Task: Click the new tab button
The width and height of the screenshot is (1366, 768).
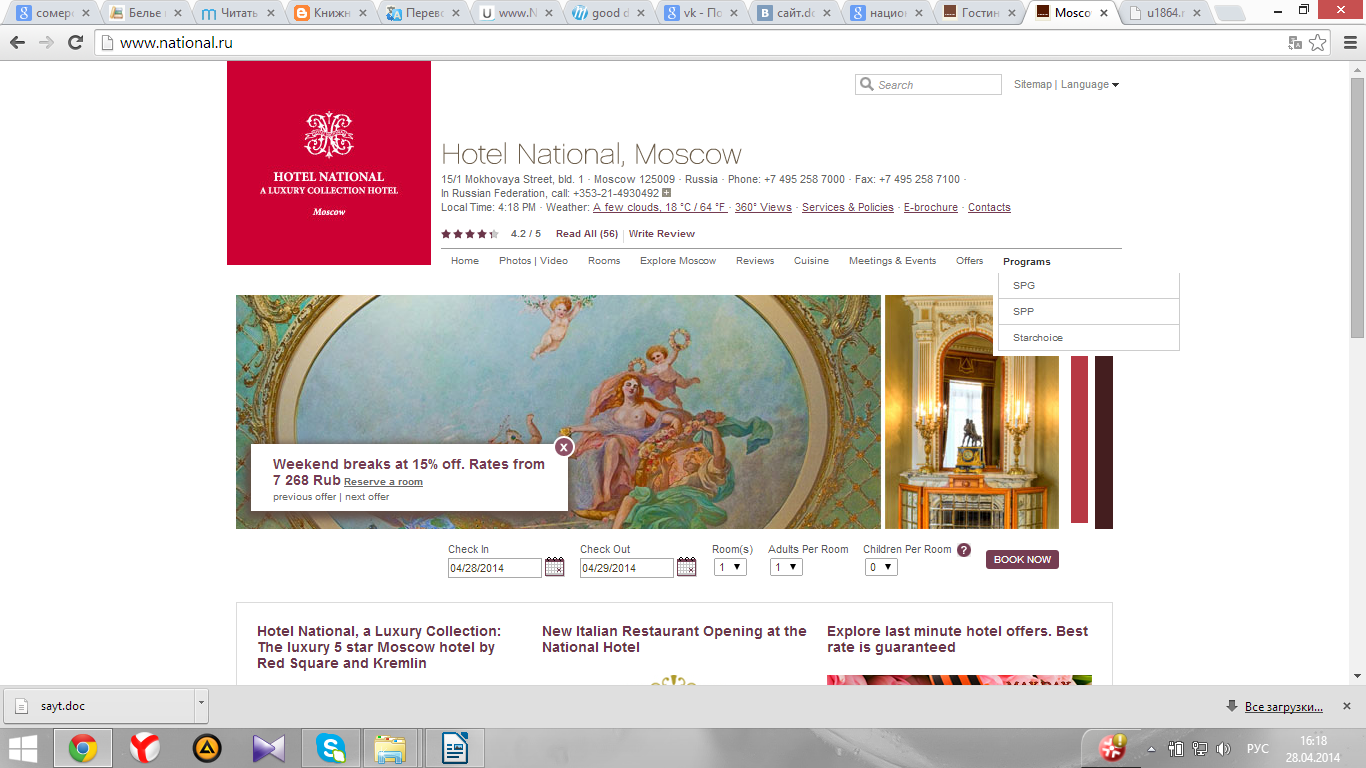Action: (x=1228, y=13)
